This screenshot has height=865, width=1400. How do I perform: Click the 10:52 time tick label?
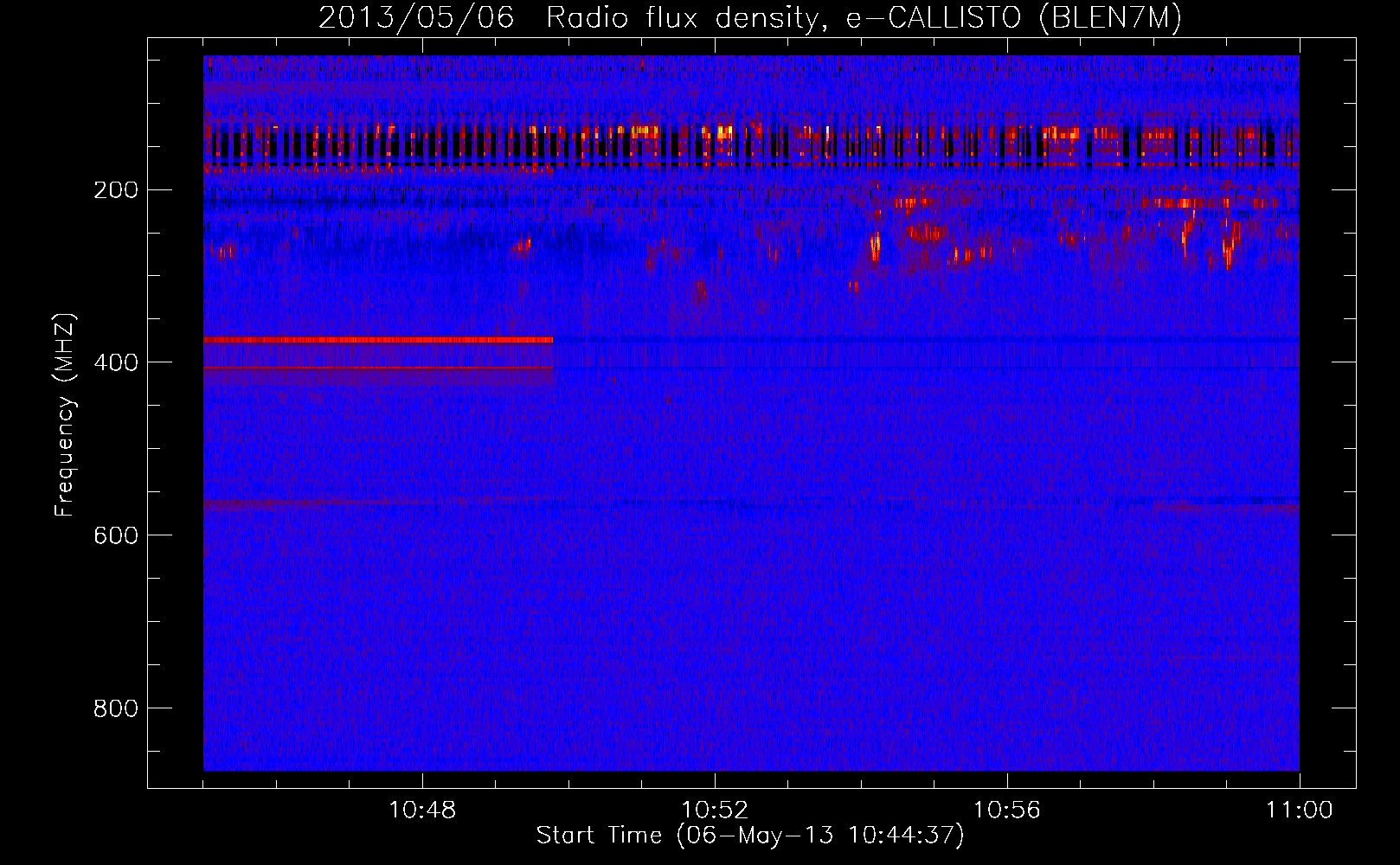715,811
